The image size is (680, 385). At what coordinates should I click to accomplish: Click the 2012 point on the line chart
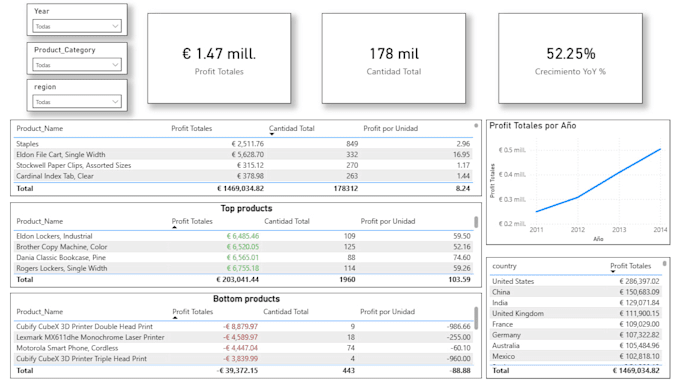click(578, 197)
